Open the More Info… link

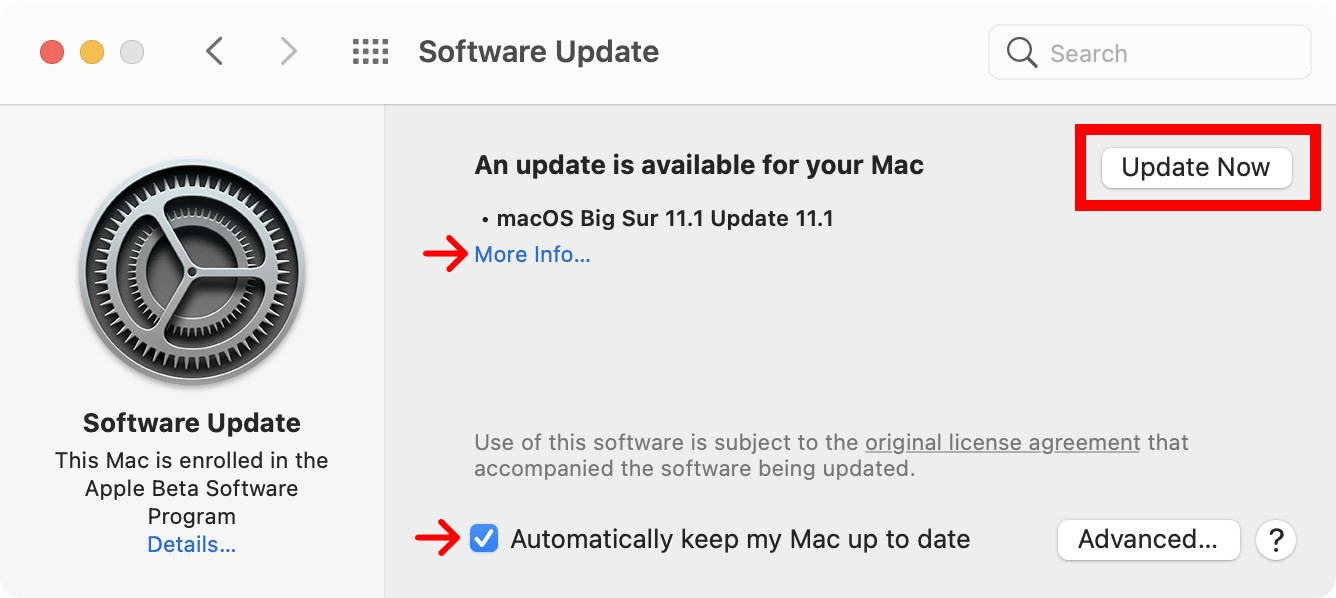(x=532, y=255)
